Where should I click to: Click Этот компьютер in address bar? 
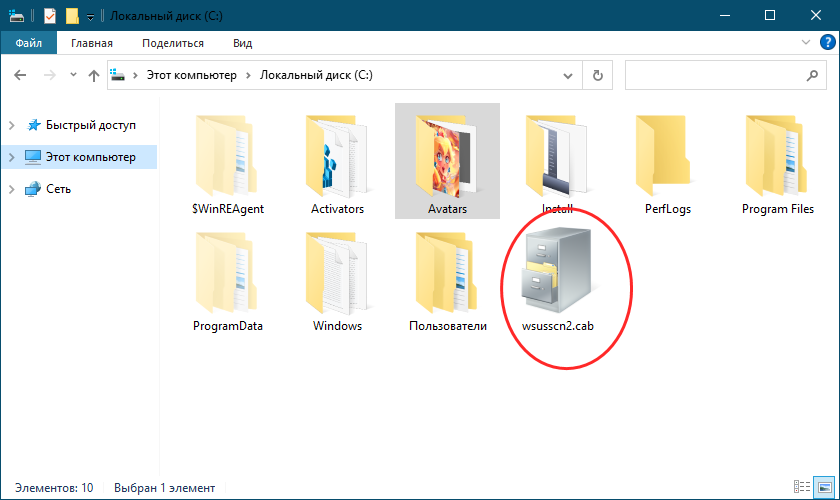coord(191,75)
